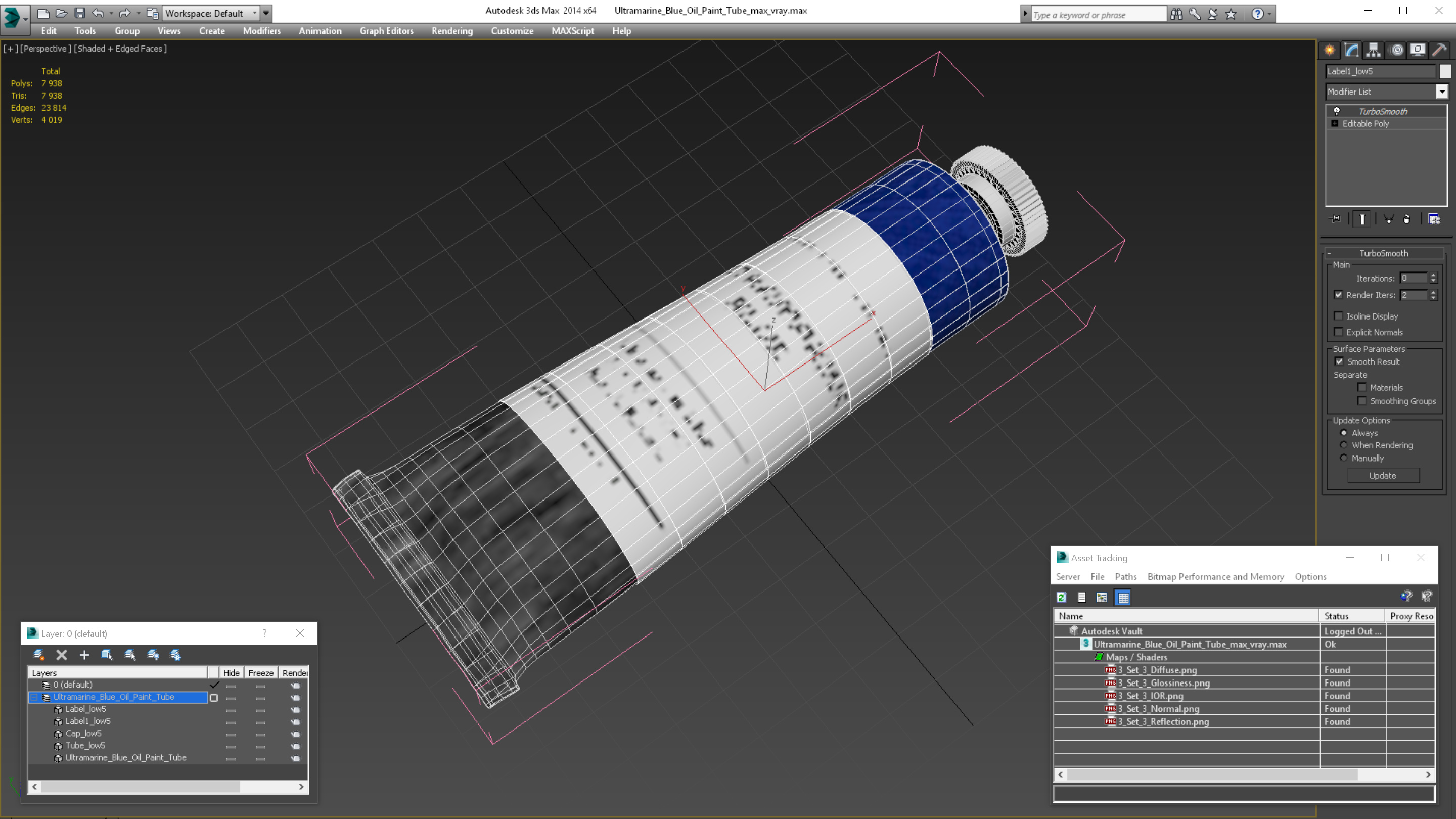Image resolution: width=1456 pixels, height=819 pixels.
Task: Click the Status column header
Action: [x=1352, y=616]
